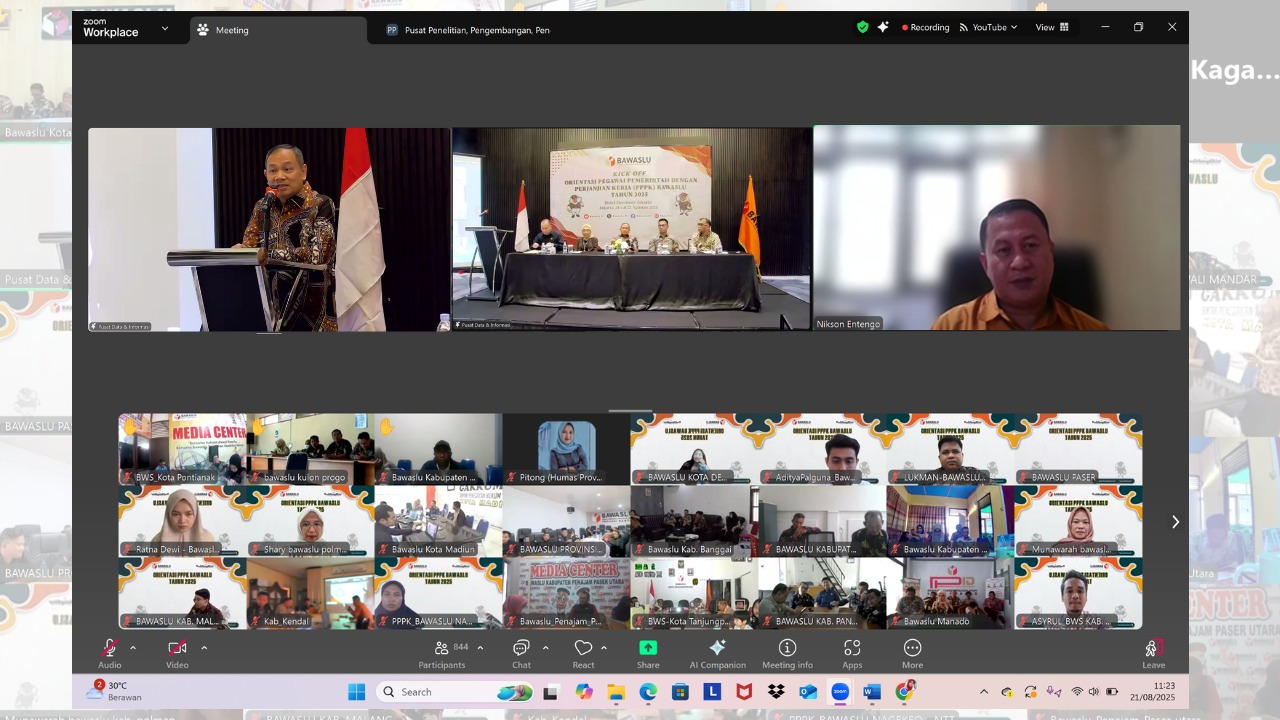Expand audio settings arrow next to Audio
Screen dimensions: 1280x720
[x=133, y=648]
